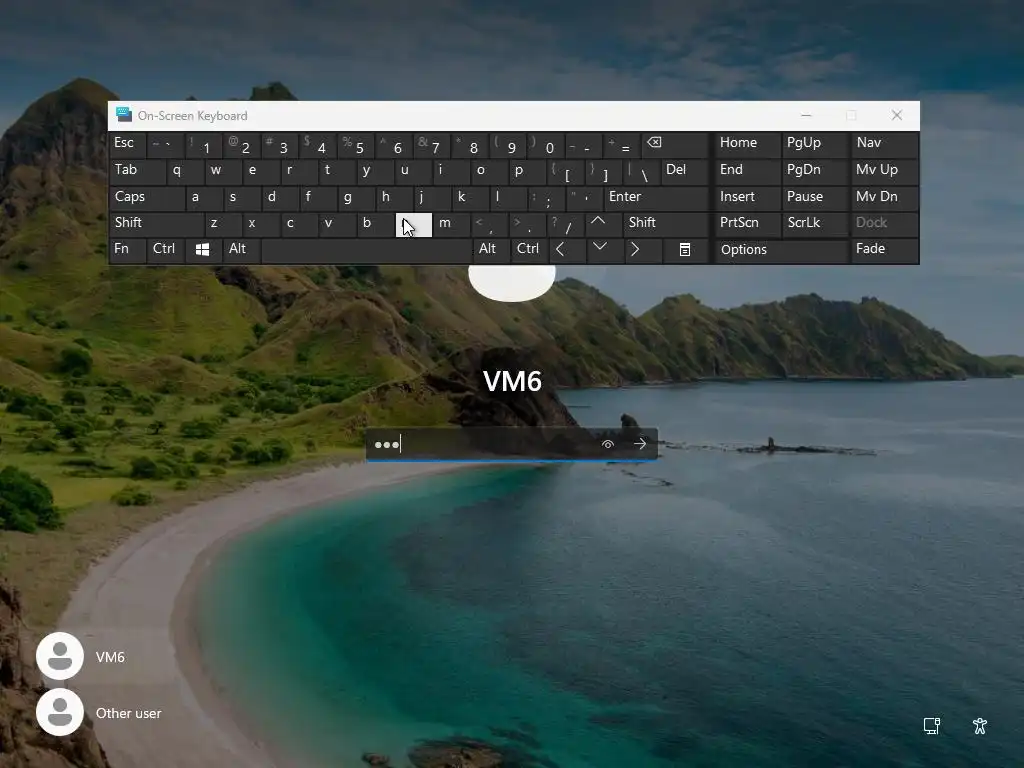Select the Other user avatar
Image resolution: width=1024 pixels, height=768 pixels.
(x=60, y=712)
